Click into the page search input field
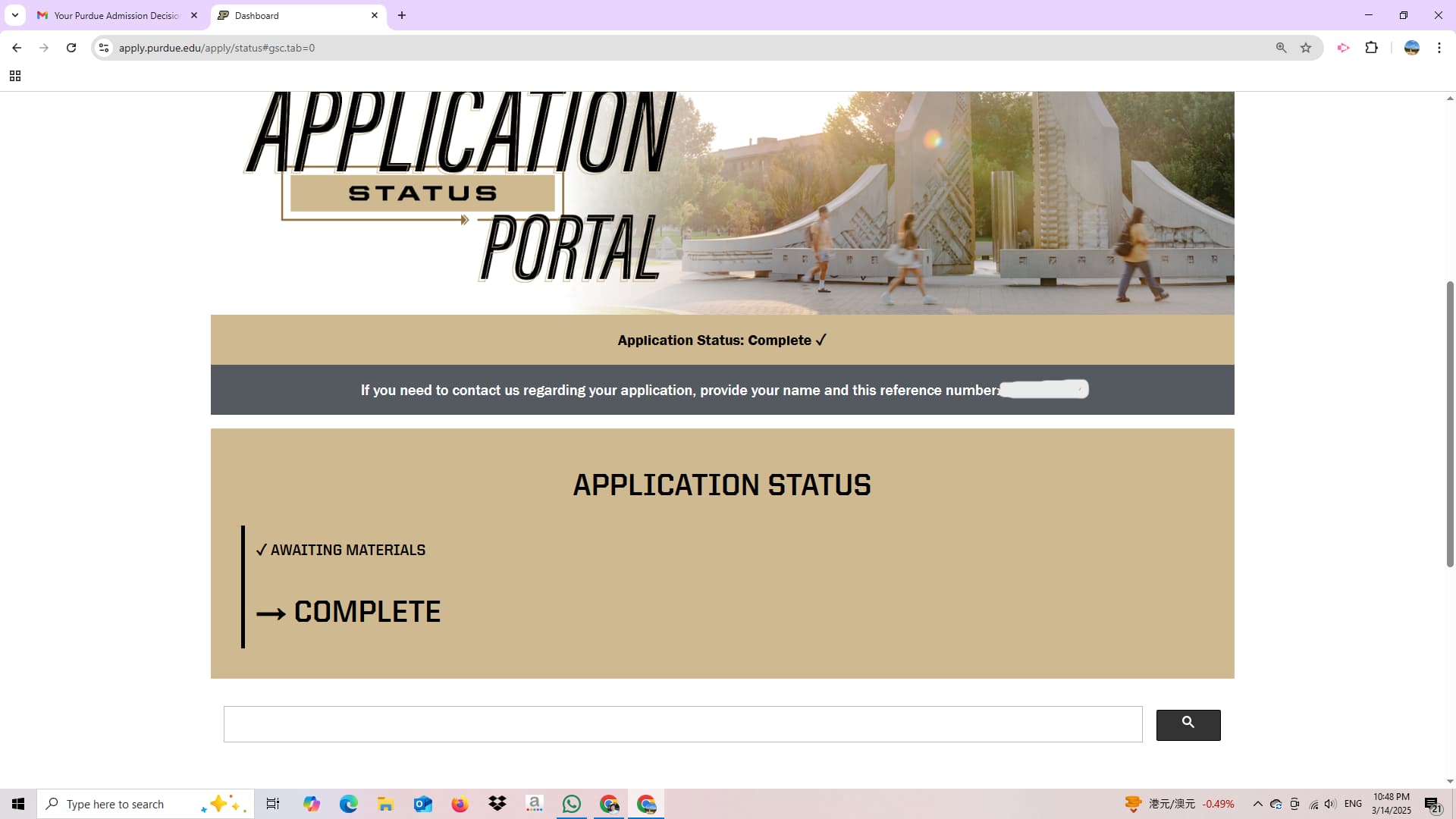Image resolution: width=1456 pixels, height=819 pixels. (x=682, y=724)
